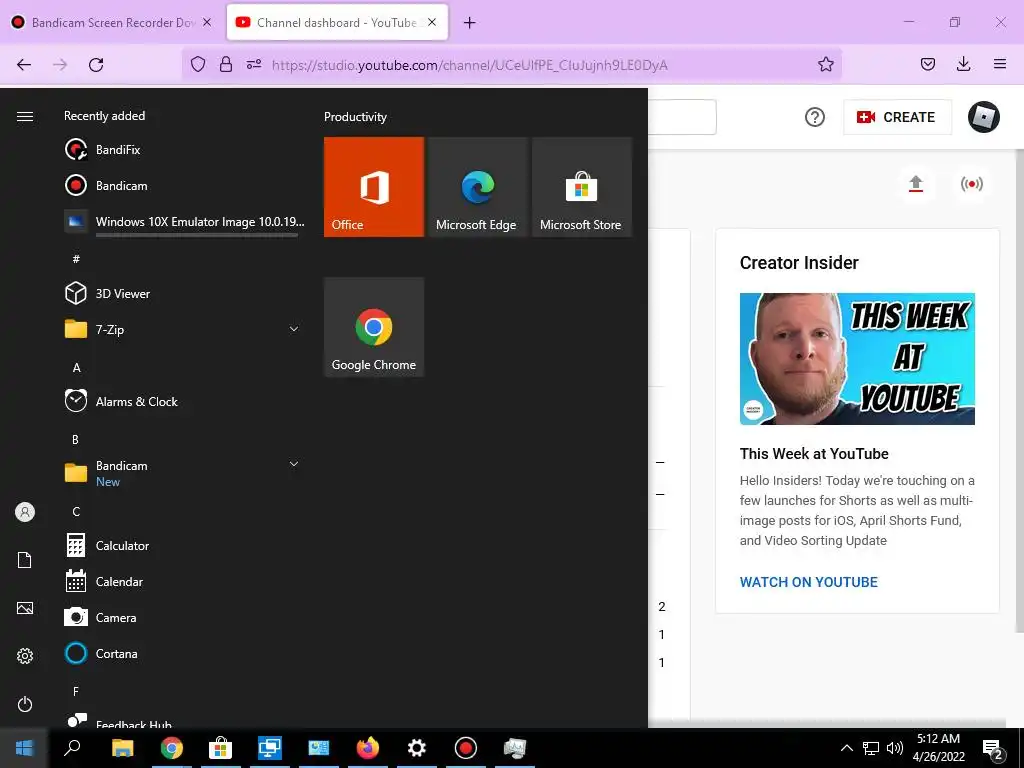
Task: Show hidden system tray icons
Action: coord(846,748)
